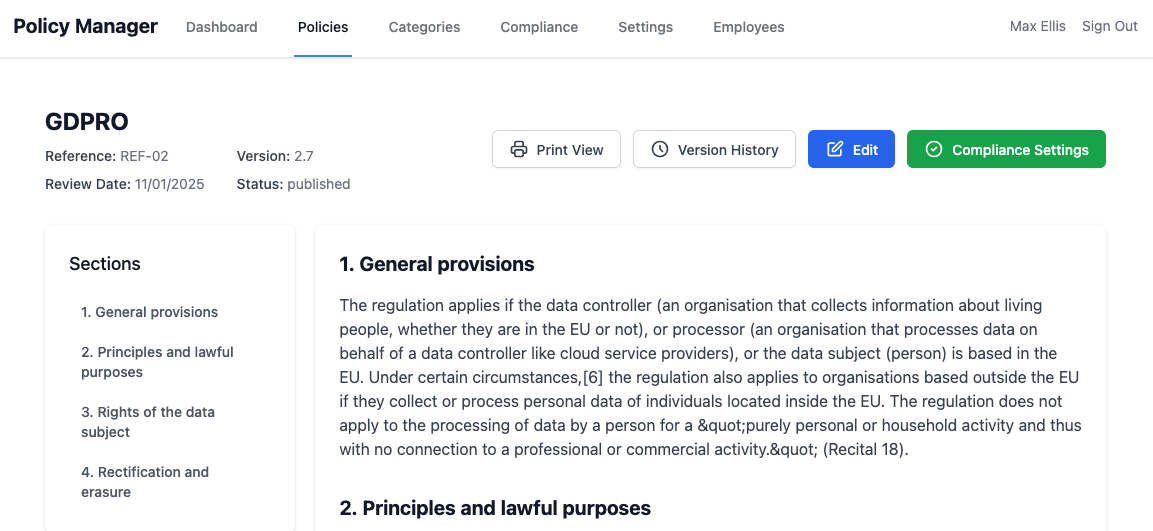
Task: Switch to the Policies tab
Action: pyautogui.click(x=323, y=27)
